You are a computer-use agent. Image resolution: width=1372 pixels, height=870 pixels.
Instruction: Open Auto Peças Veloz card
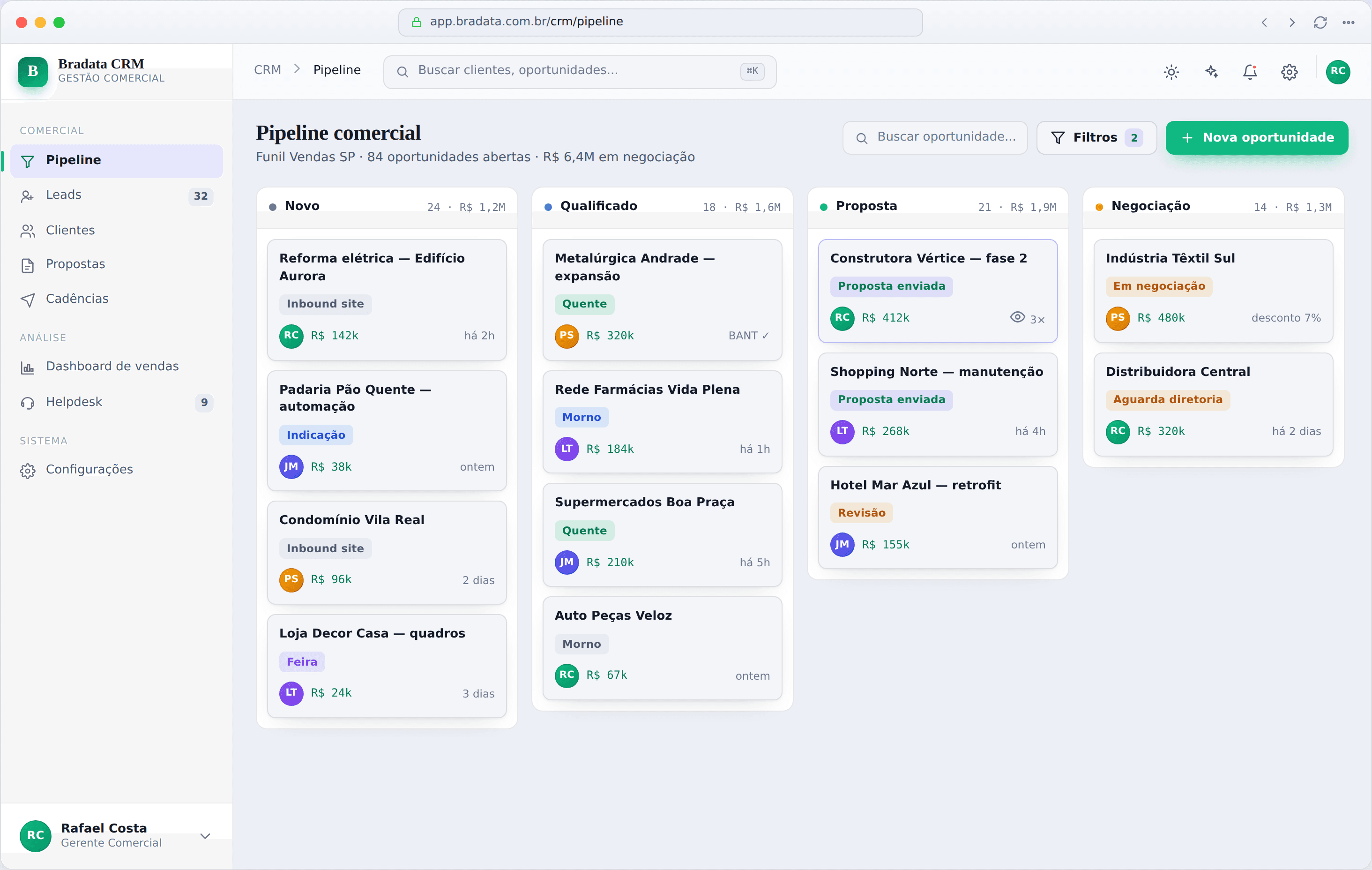click(662, 648)
